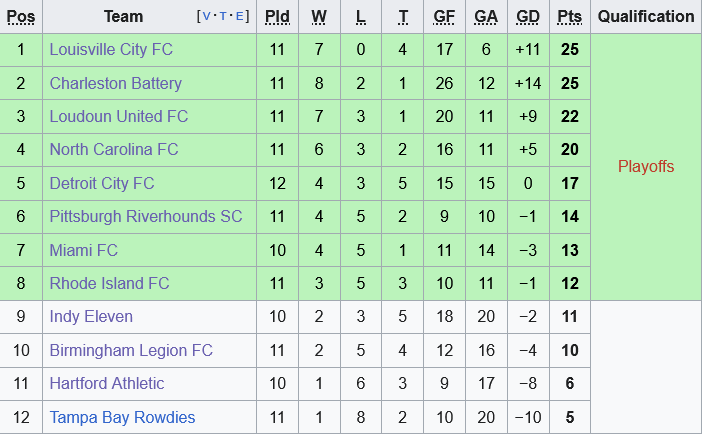Click the V view template link

tap(205, 17)
